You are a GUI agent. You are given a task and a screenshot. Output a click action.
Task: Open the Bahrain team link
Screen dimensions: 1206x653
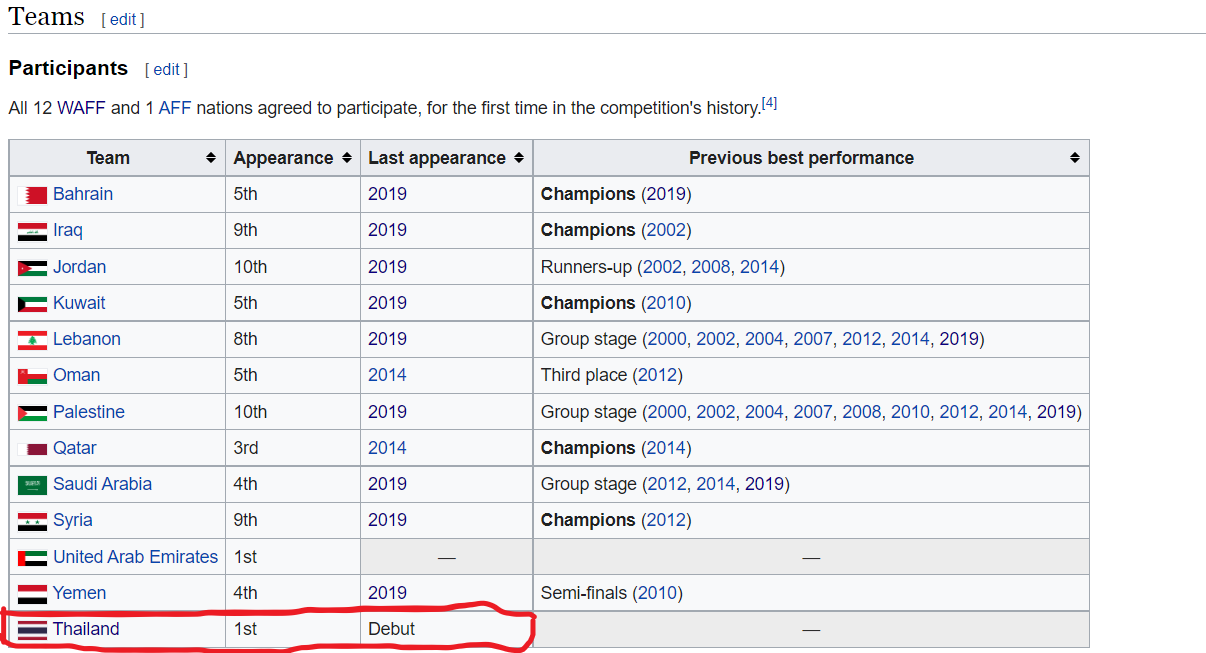pos(83,194)
